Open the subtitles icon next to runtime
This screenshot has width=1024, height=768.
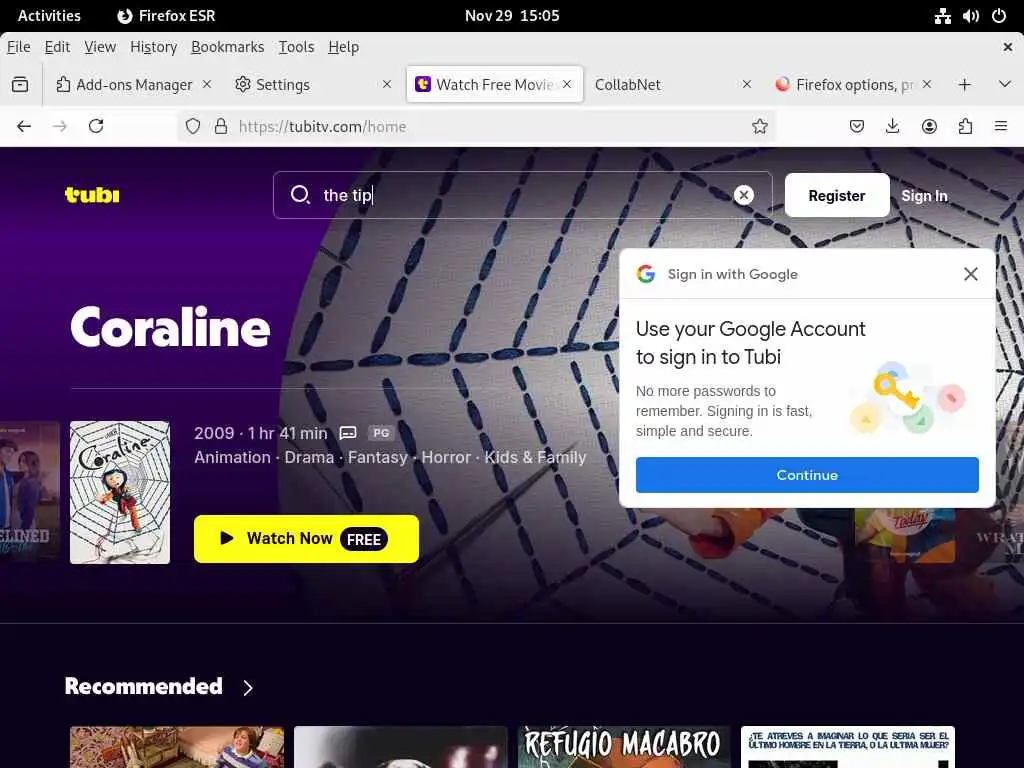348,433
